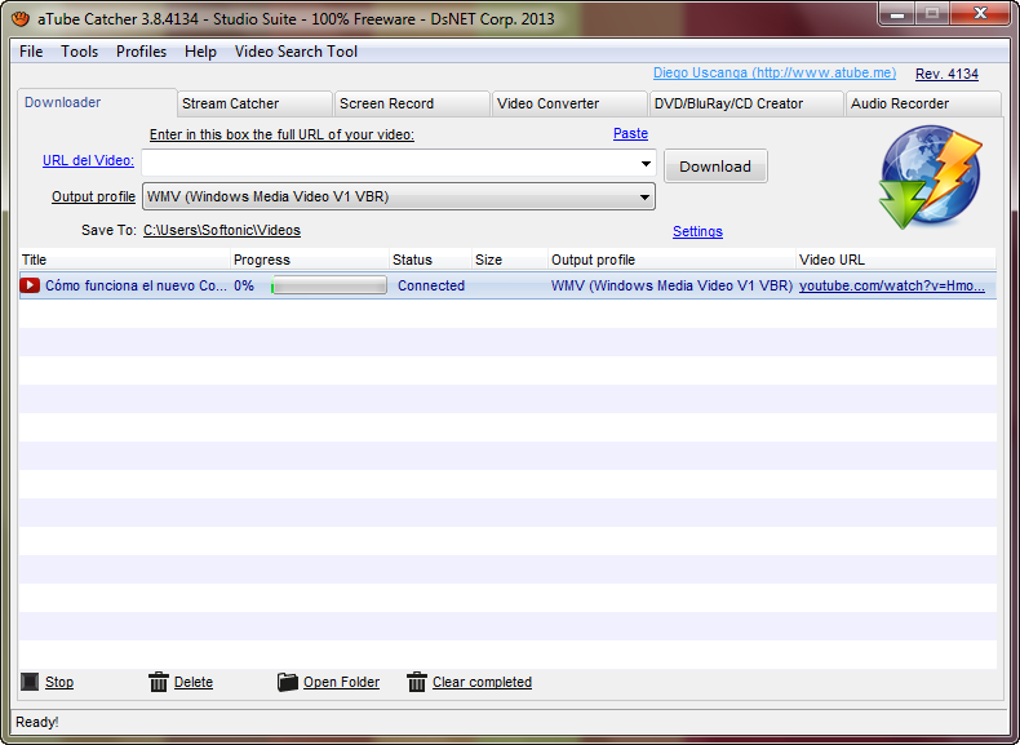Switch to the DVD/BluRay/CD Creator tab

(746, 103)
